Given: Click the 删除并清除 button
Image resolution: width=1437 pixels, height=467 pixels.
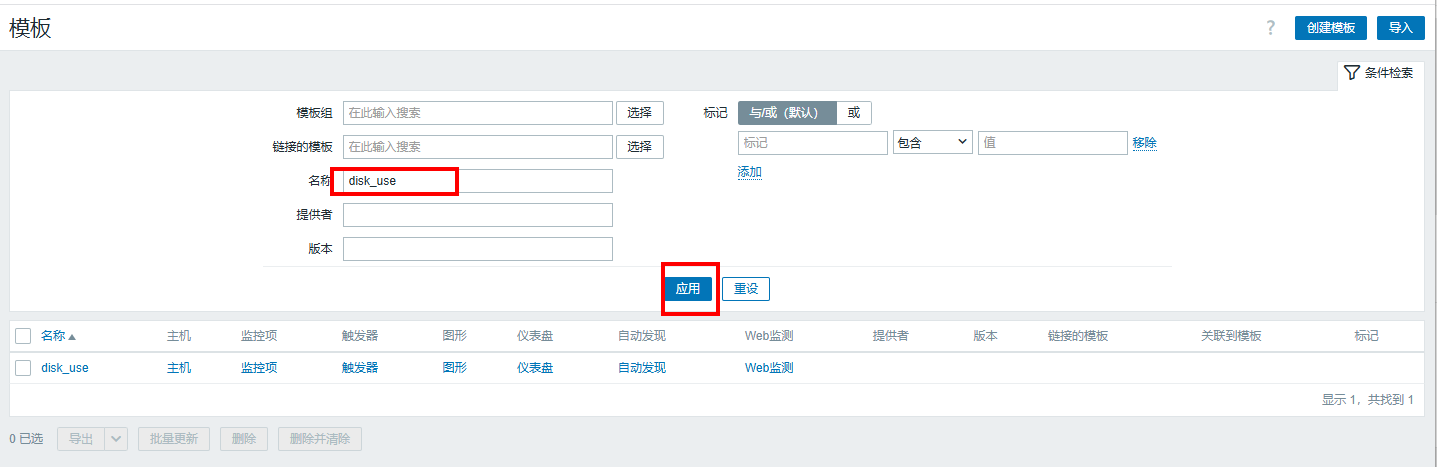Looking at the screenshot, I should pyautogui.click(x=320, y=439).
